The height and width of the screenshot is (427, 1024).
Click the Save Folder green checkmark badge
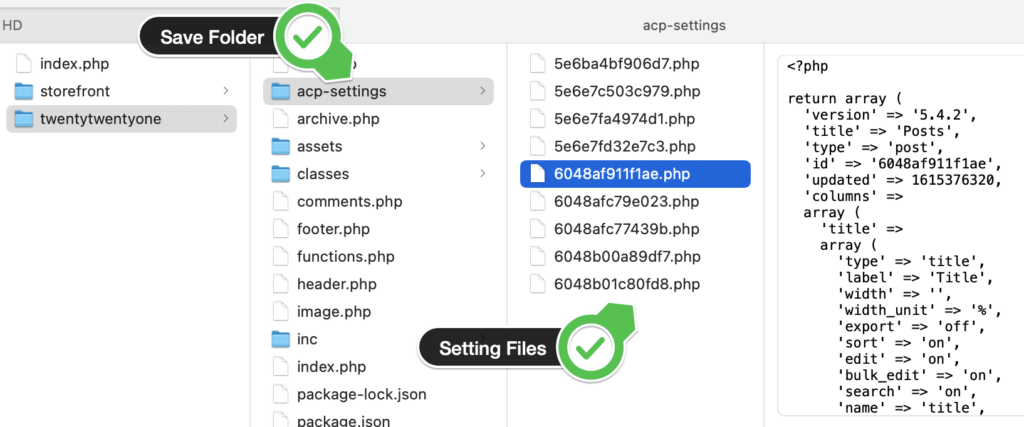[x=311, y=39]
